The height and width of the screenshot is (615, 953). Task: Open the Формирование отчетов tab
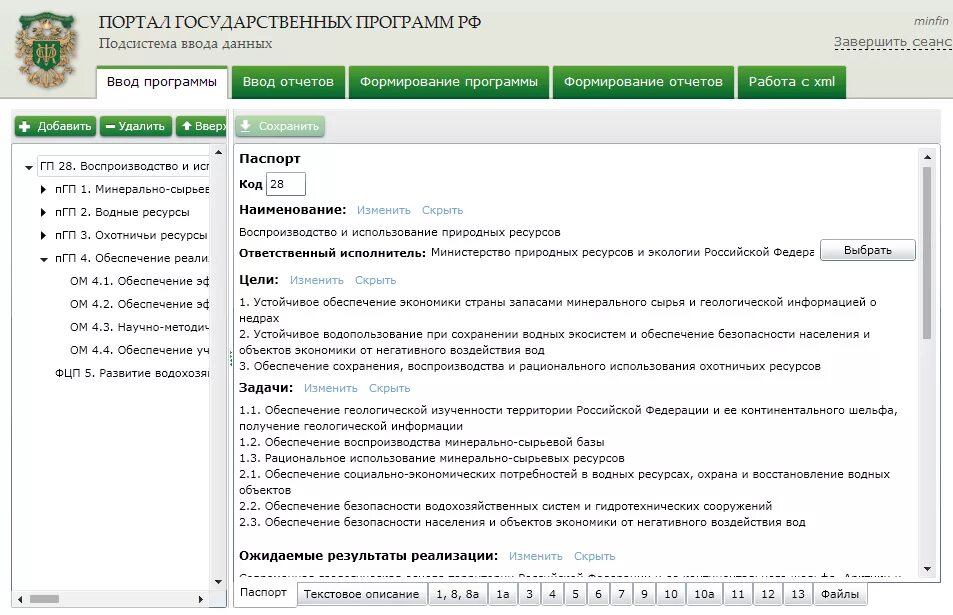[x=643, y=82]
